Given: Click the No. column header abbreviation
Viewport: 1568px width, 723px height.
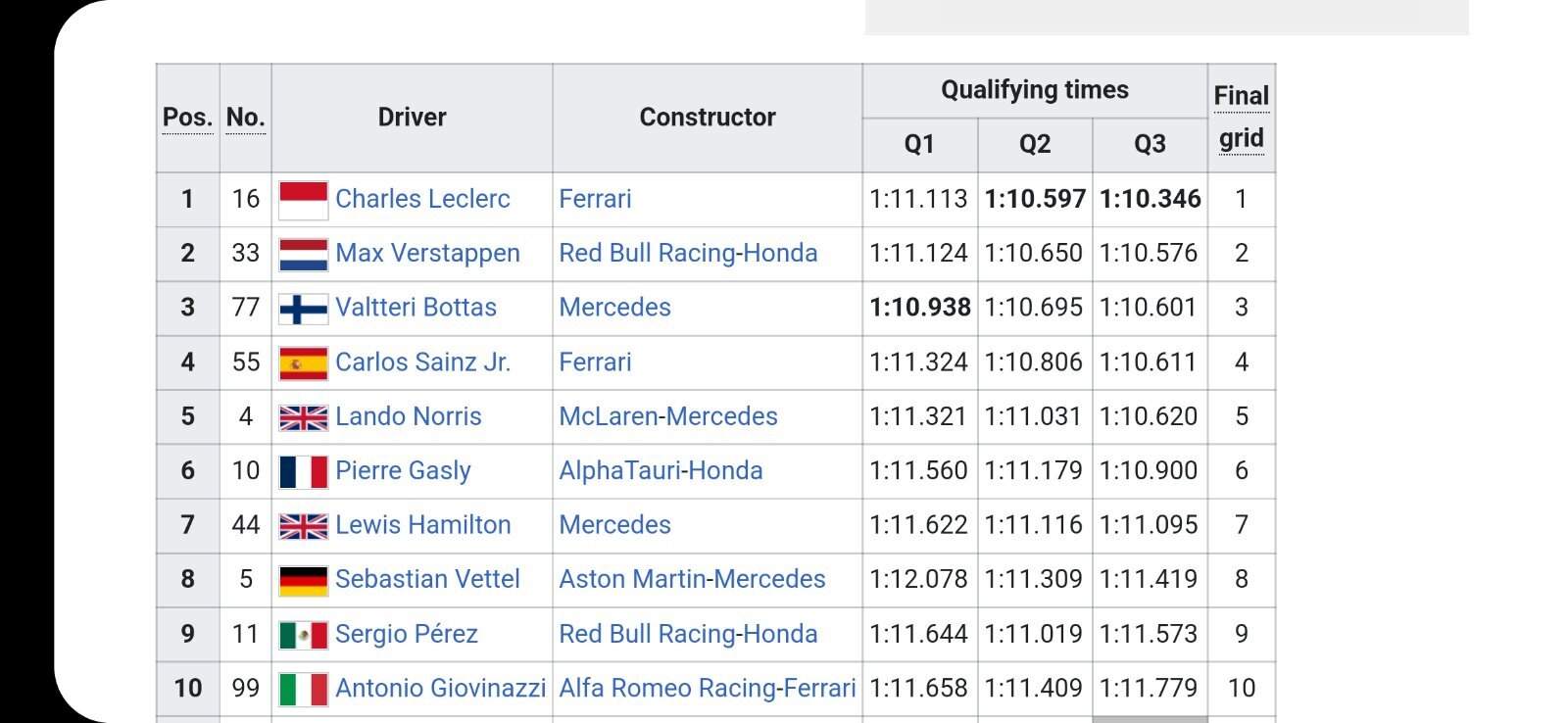Looking at the screenshot, I should coord(245,118).
